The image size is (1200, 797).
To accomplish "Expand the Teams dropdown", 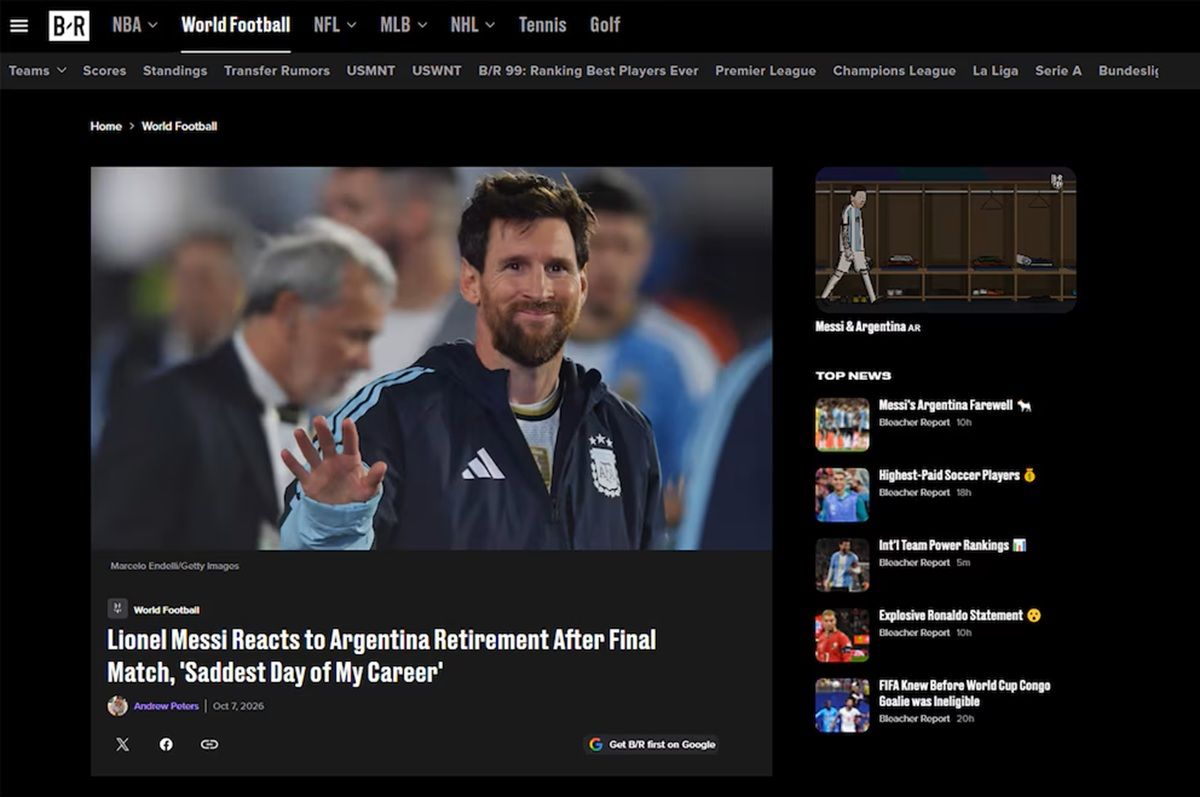I will [38, 71].
